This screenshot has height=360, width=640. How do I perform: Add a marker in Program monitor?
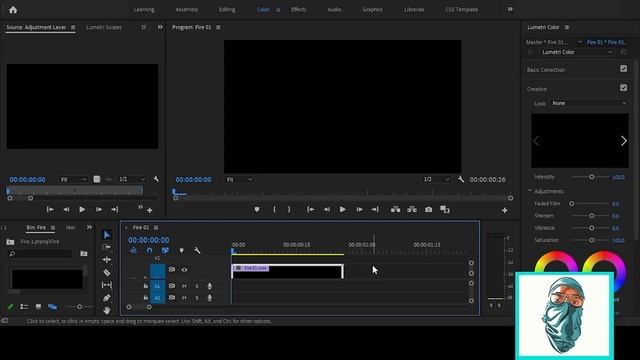[257, 209]
